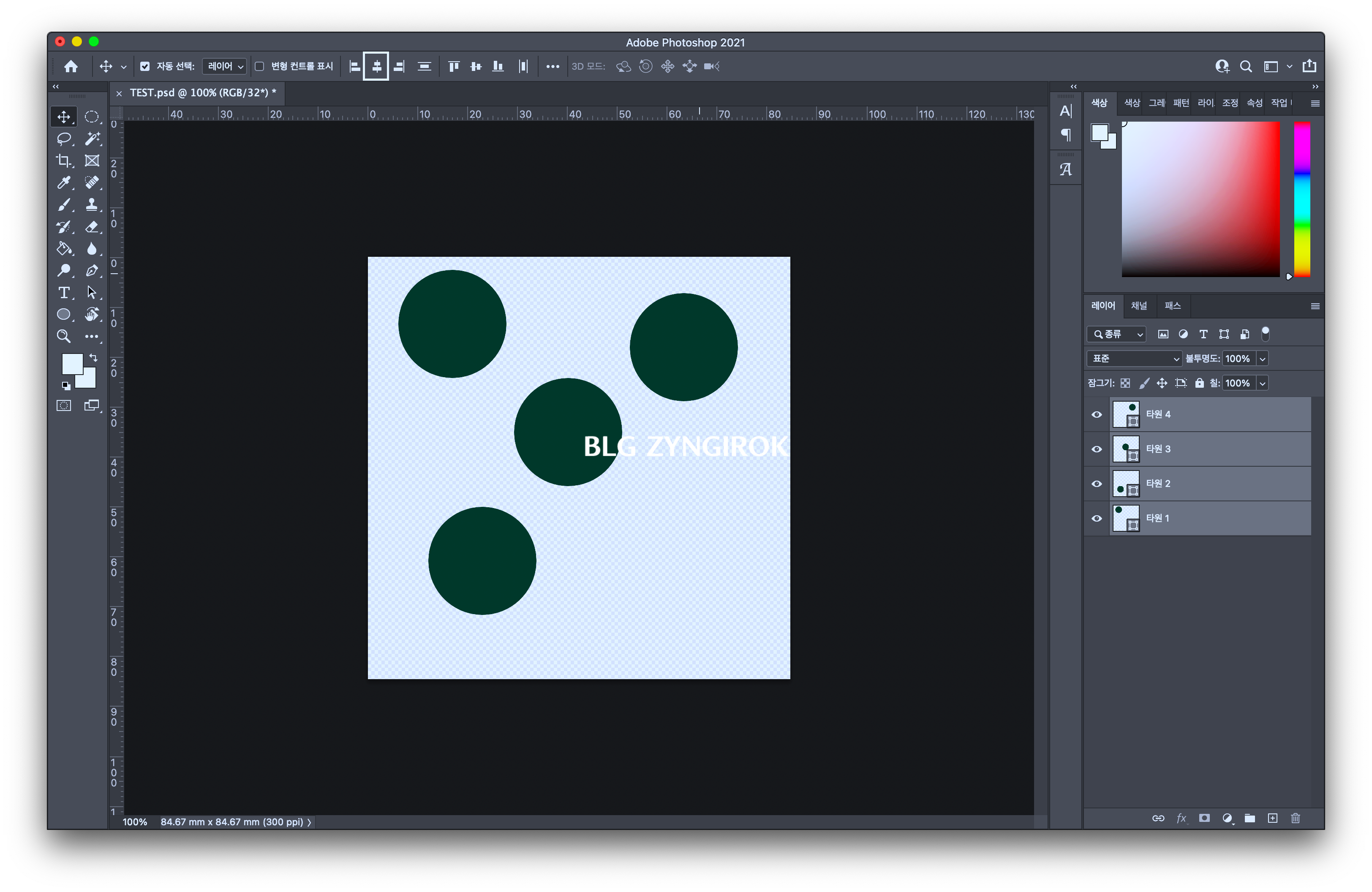Switch to the 채널 tab
1372x892 pixels.
tap(1138, 306)
